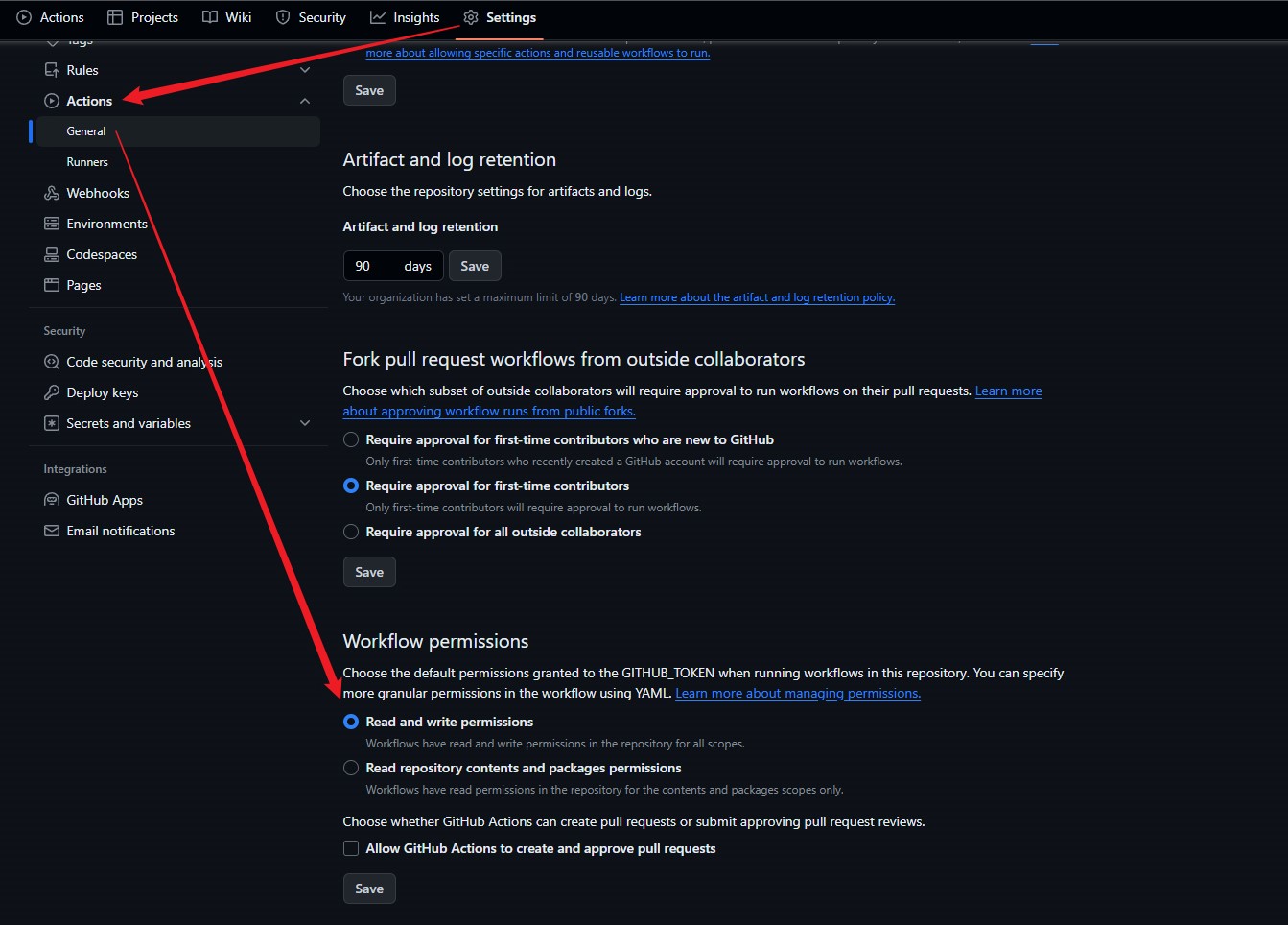Click the Actions play icon in top navigation
Screen dimensions: 1288x925
pos(24,17)
